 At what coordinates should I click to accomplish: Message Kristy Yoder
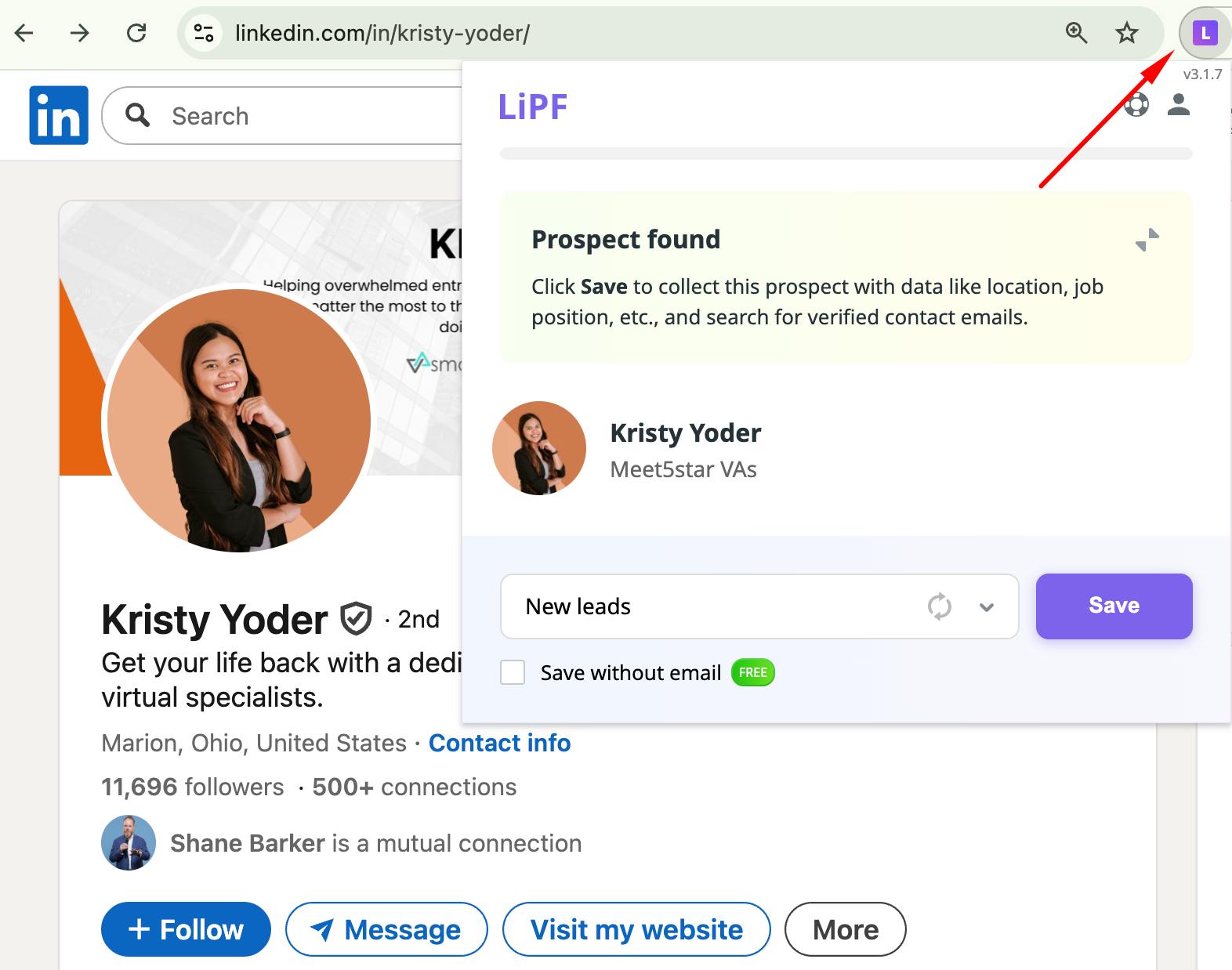386,929
